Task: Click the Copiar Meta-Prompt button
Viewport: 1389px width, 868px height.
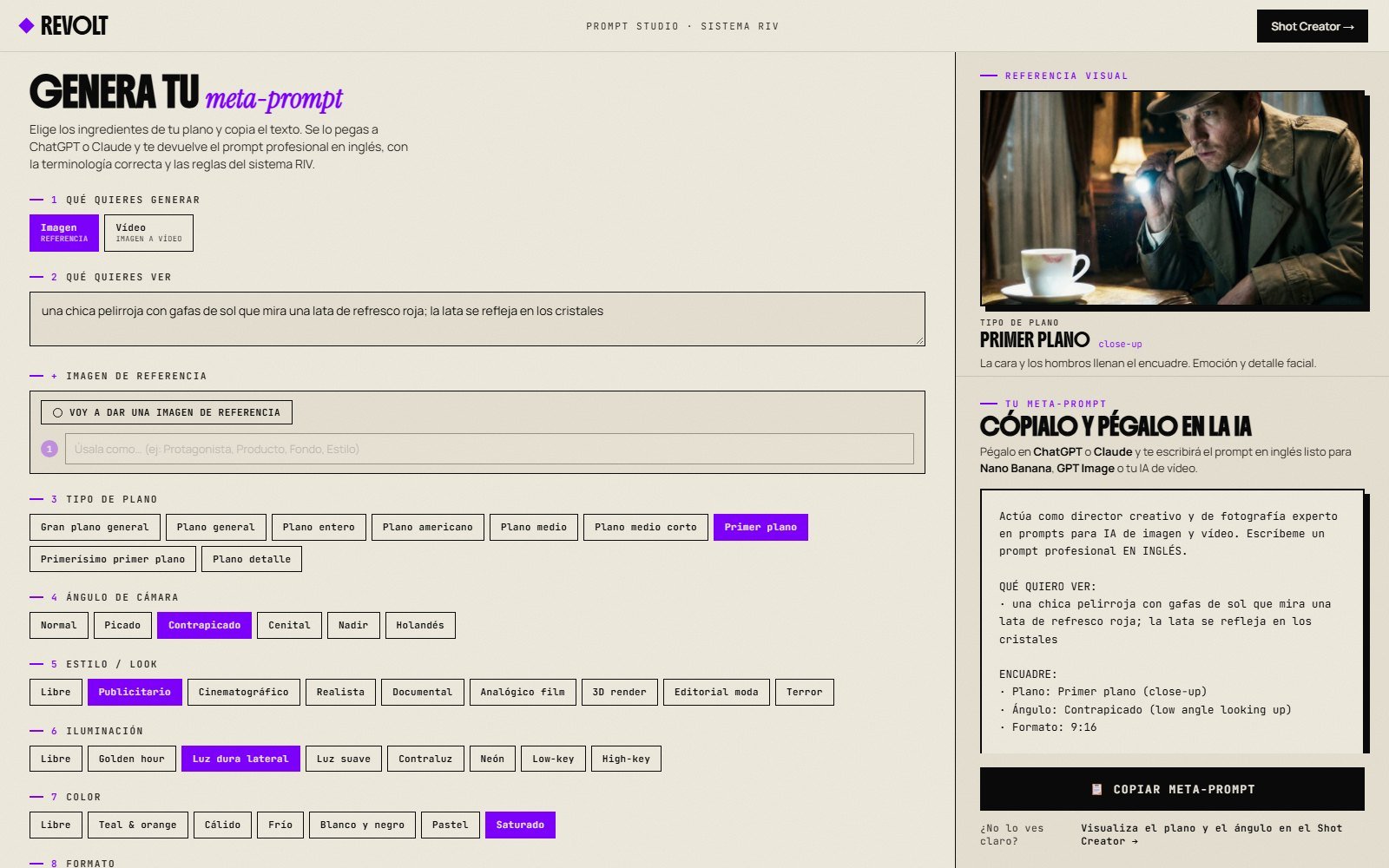Action: pyautogui.click(x=1172, y=789)
